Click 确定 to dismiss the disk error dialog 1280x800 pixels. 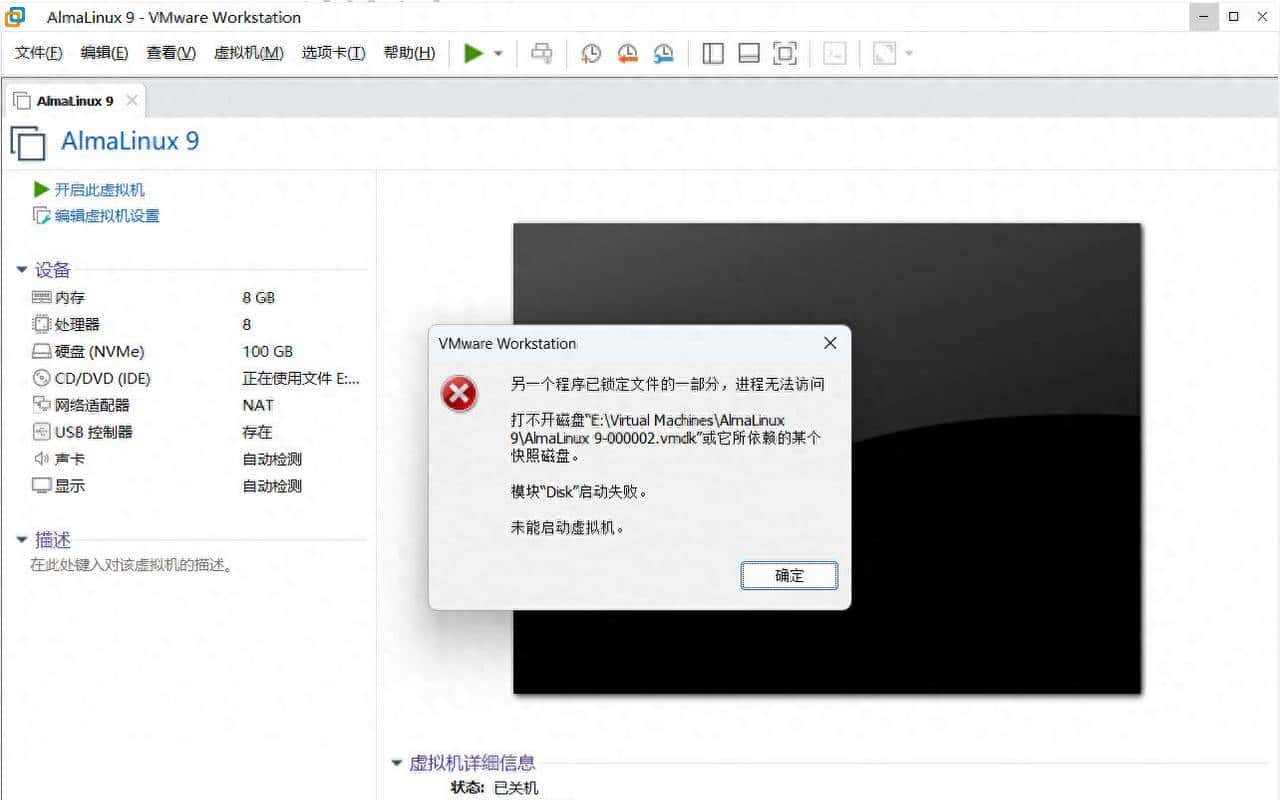coord(789,575)
